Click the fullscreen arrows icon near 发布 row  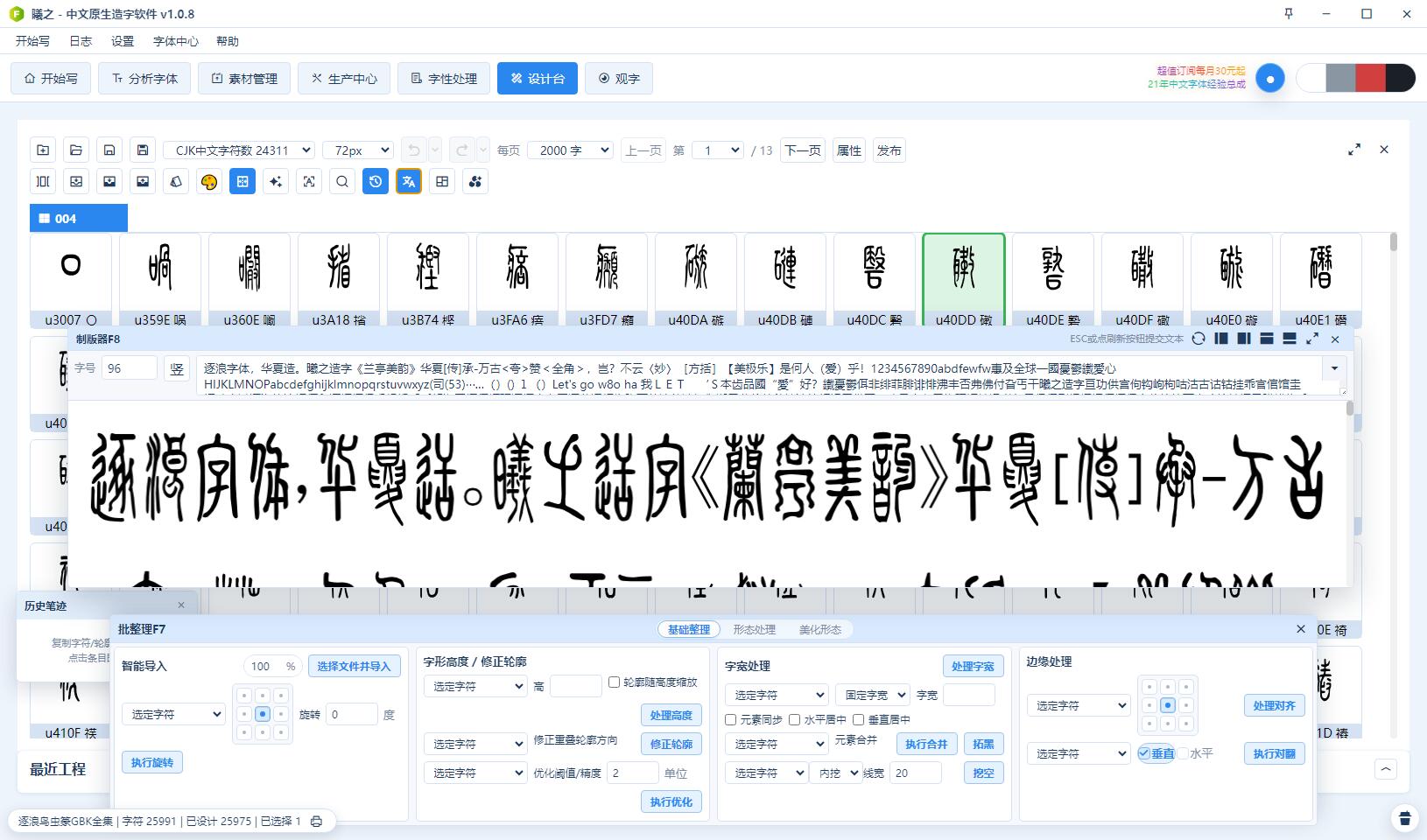[x=1354, y=150]
